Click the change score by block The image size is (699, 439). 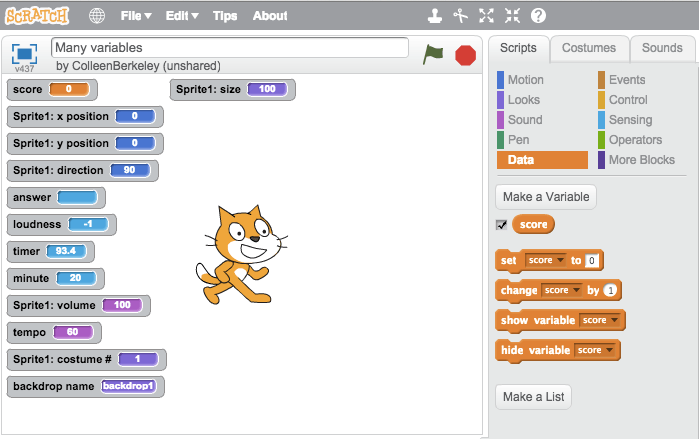pyautogui.click(x=558, y=291)
